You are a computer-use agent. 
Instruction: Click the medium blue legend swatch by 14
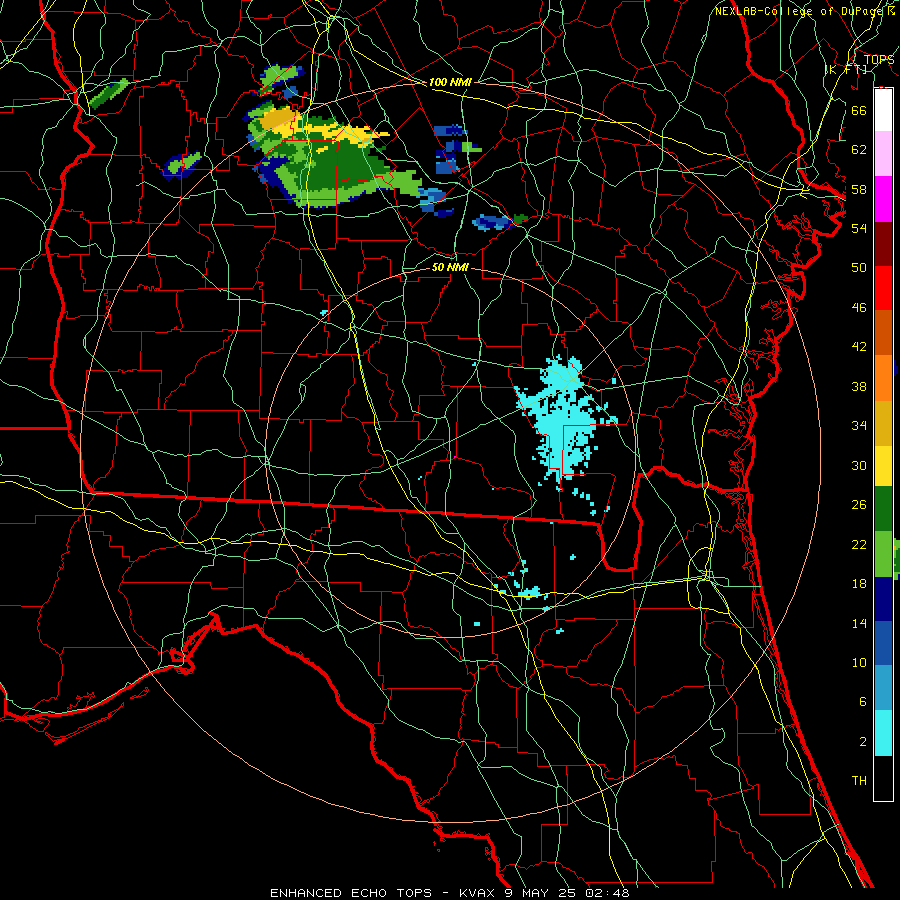(883, 643)
